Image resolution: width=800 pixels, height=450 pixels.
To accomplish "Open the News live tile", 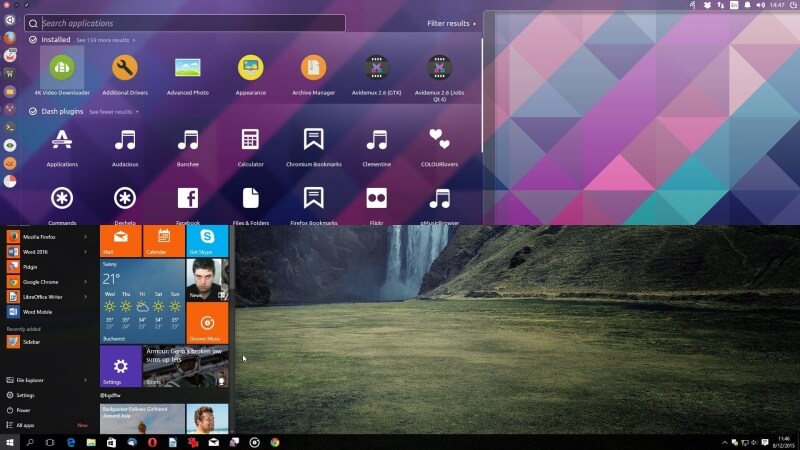I will [x=207, y=280].
